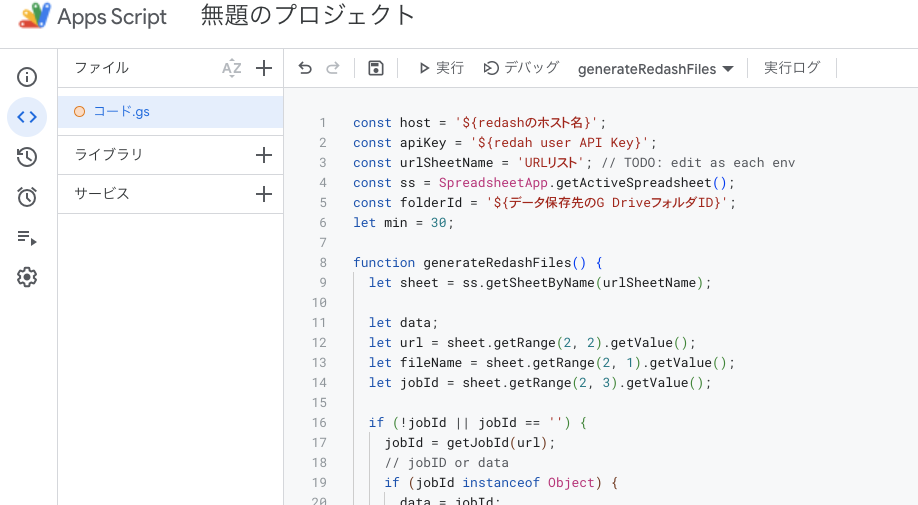
Task: Select the コード.gs file
Action: click(x=170, y=112)
